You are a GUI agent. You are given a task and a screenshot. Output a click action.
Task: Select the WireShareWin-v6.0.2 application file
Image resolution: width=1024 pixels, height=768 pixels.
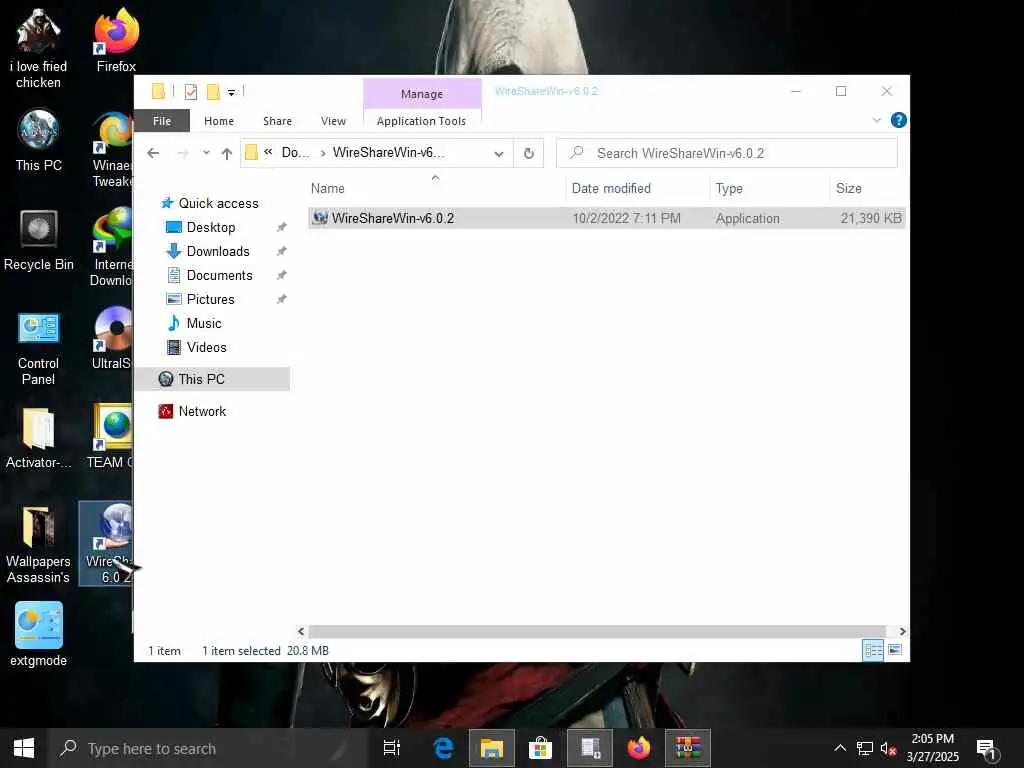point(607,218)
